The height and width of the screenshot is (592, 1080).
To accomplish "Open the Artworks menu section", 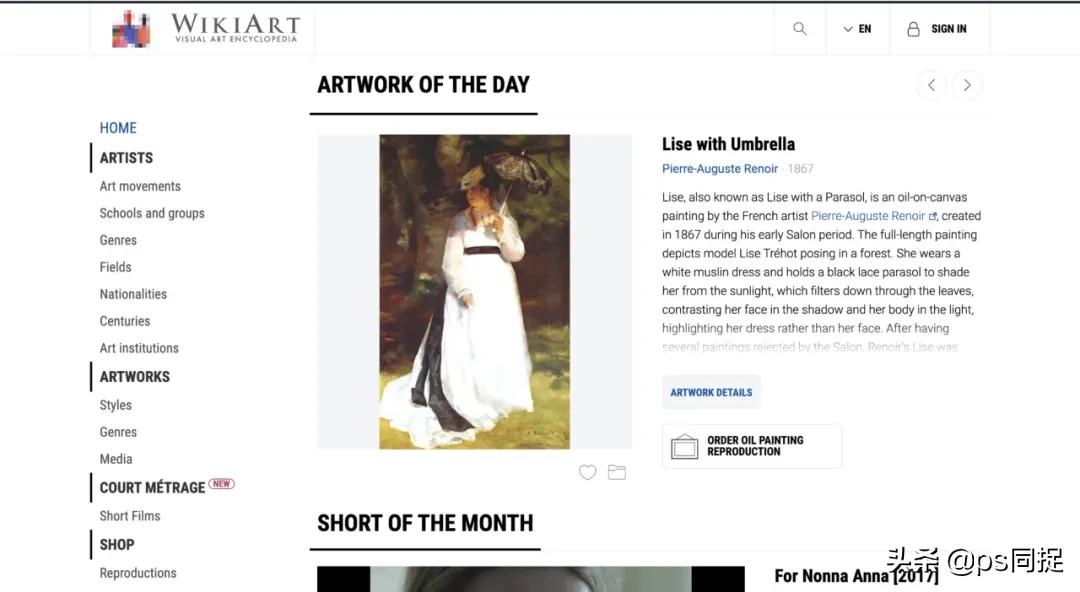I will click(135, 377).
